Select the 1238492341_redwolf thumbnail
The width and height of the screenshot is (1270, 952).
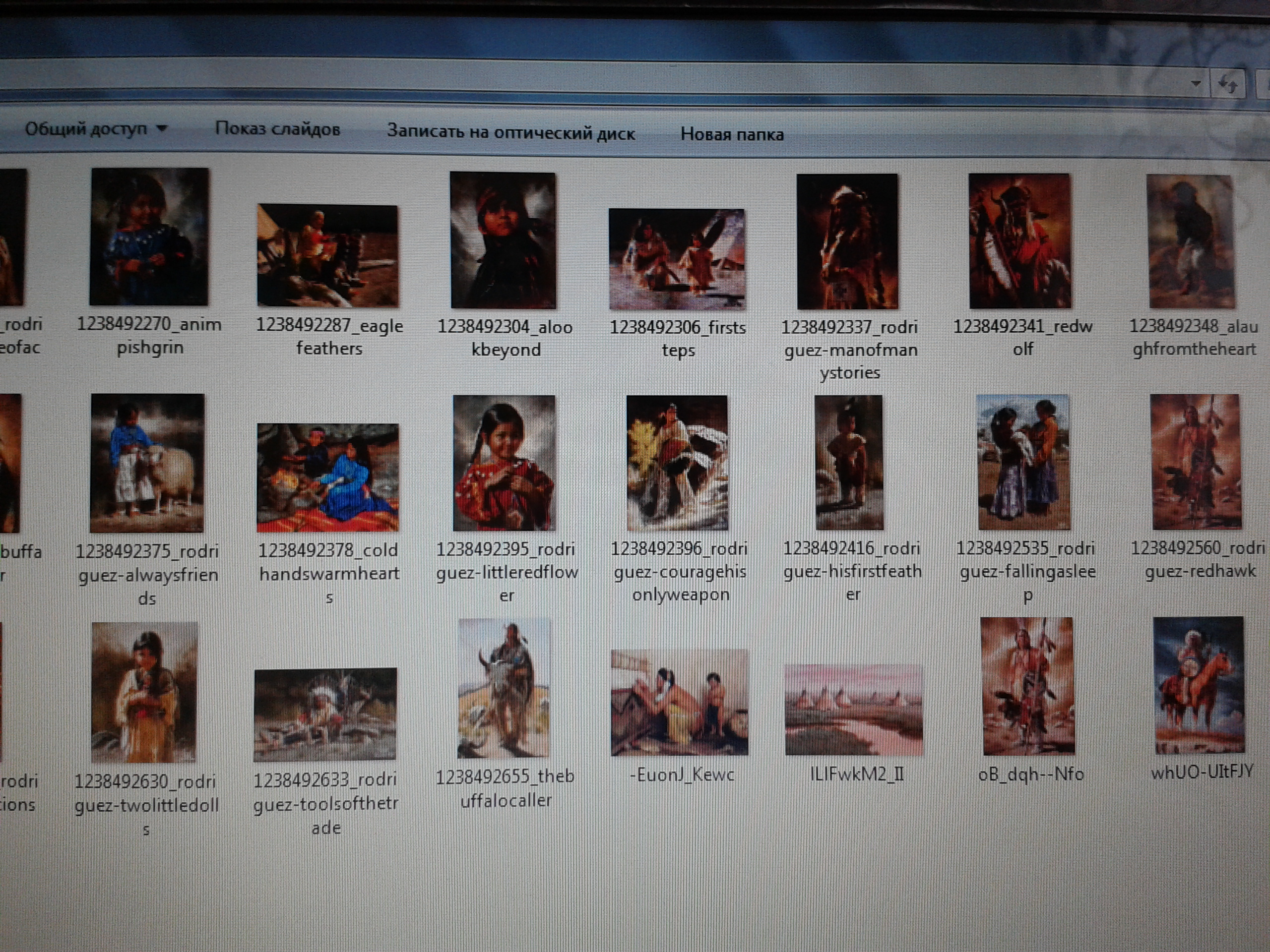pyautogui.click(x=1019, y=241)
